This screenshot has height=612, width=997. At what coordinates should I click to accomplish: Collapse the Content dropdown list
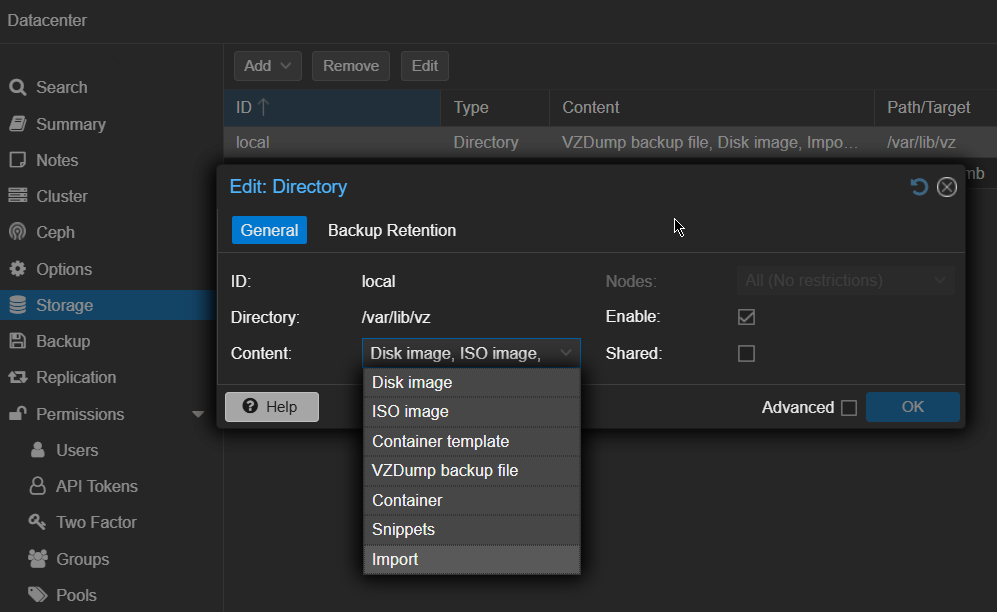[566, 353]
